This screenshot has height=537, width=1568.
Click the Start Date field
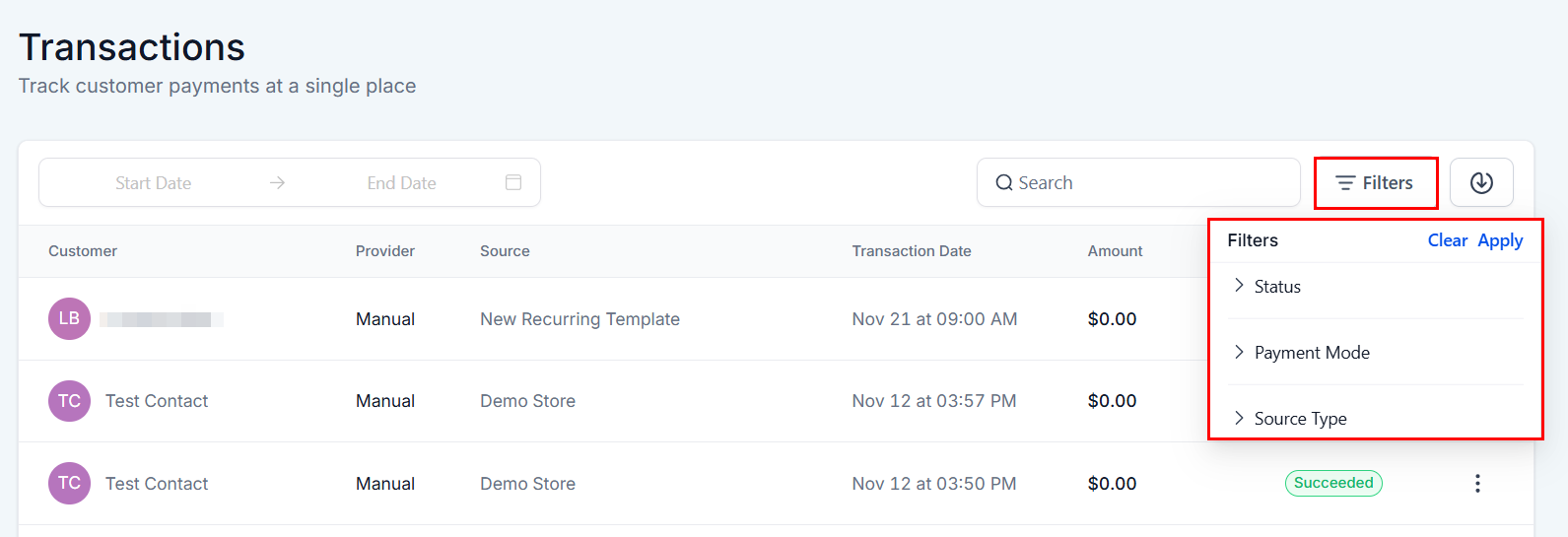point(154,183)
